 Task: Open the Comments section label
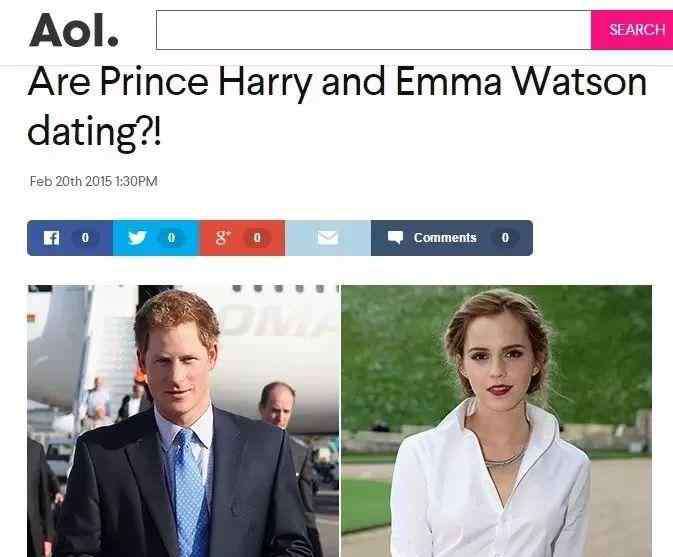[445, 238]
